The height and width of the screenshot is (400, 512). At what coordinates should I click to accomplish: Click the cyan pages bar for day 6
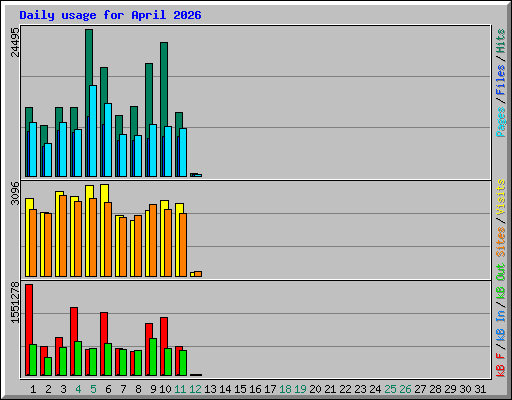[108, 140]
